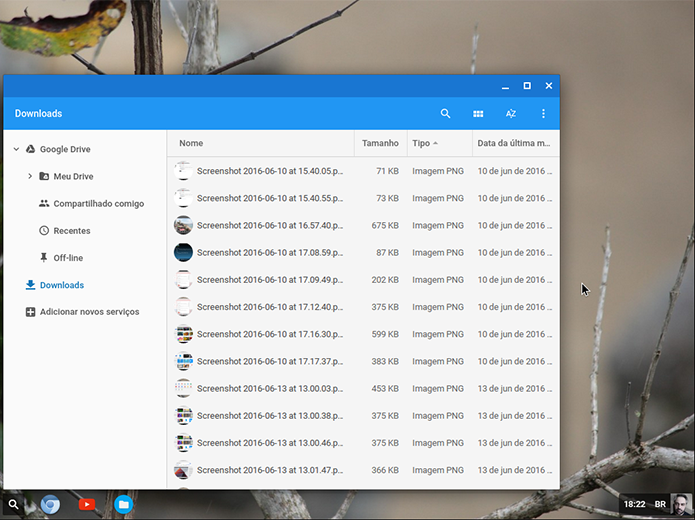Click the sort arrow beside Tipo
The image size is (695, 520).
(x=435, y=143)
